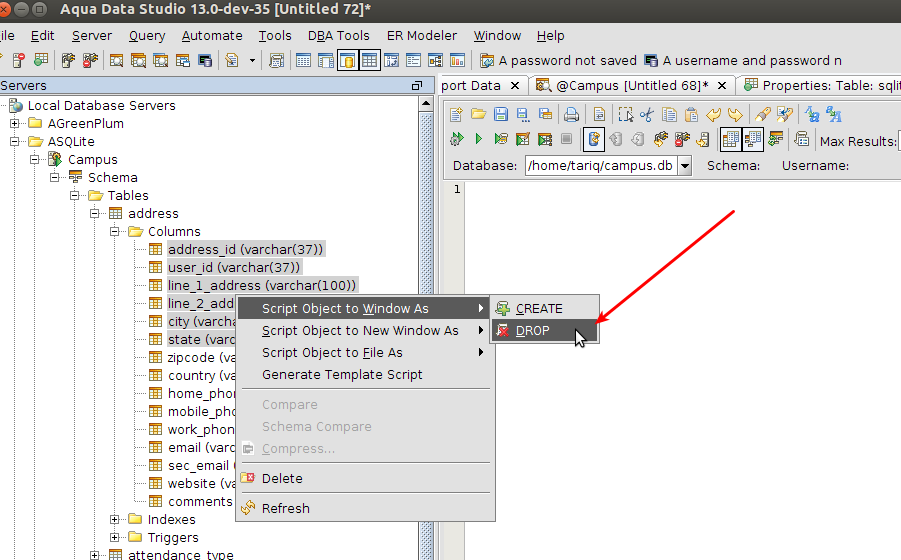Click the Disconnect server icon in main toolbar

point(90,60)
